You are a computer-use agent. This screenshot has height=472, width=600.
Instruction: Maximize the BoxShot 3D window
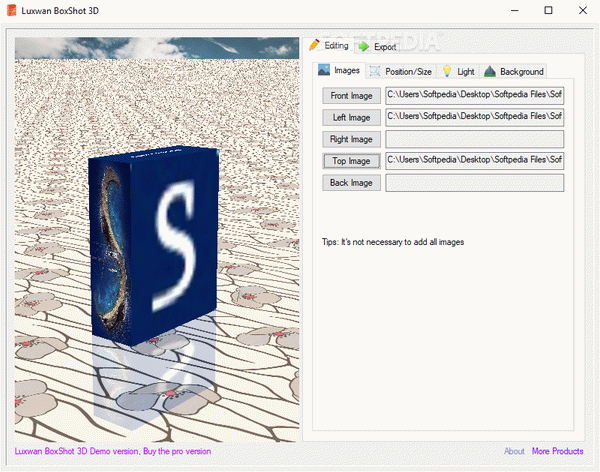pyautogui.click(x=548, y=10)
